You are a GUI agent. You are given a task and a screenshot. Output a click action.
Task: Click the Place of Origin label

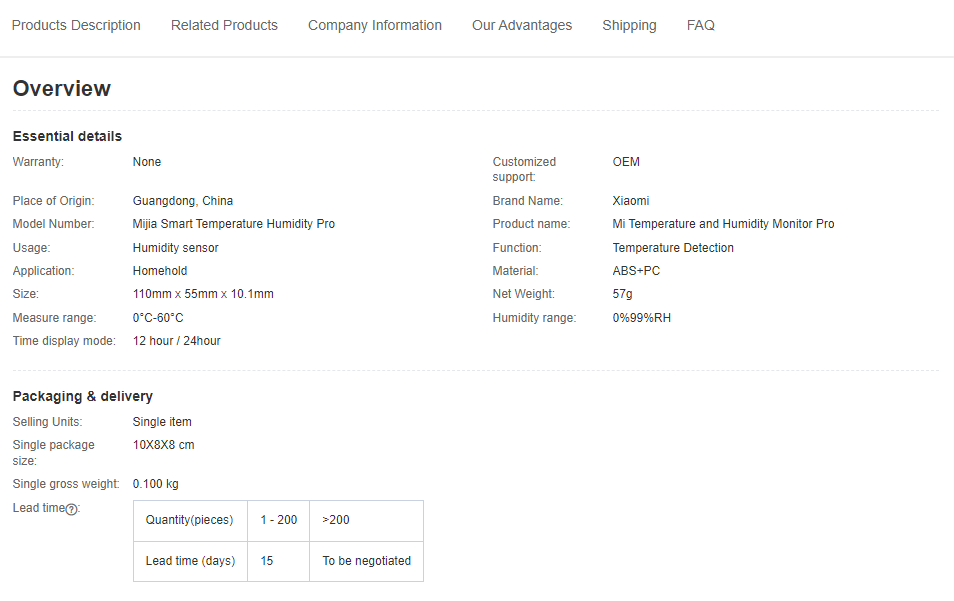(54, 201)
